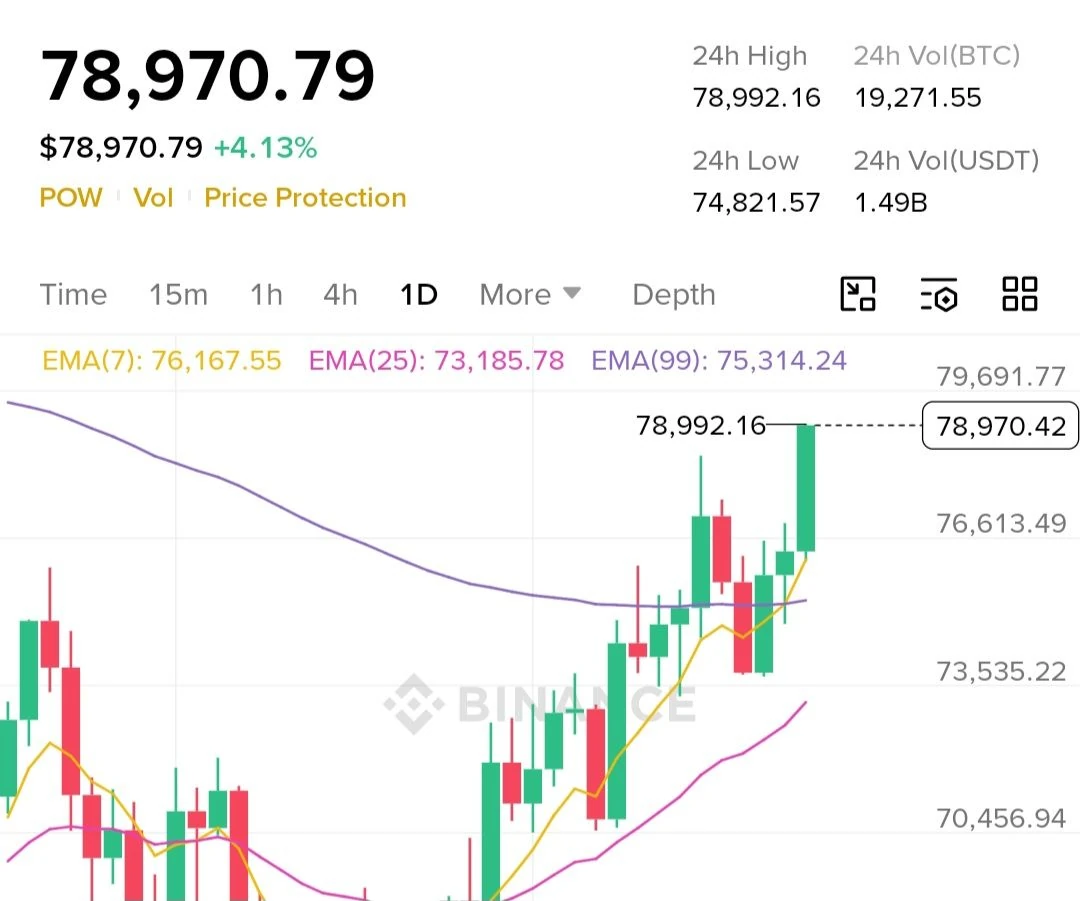Choose the 4h timeframe
Screen dimensions: 1080x901
coord(340,295)
